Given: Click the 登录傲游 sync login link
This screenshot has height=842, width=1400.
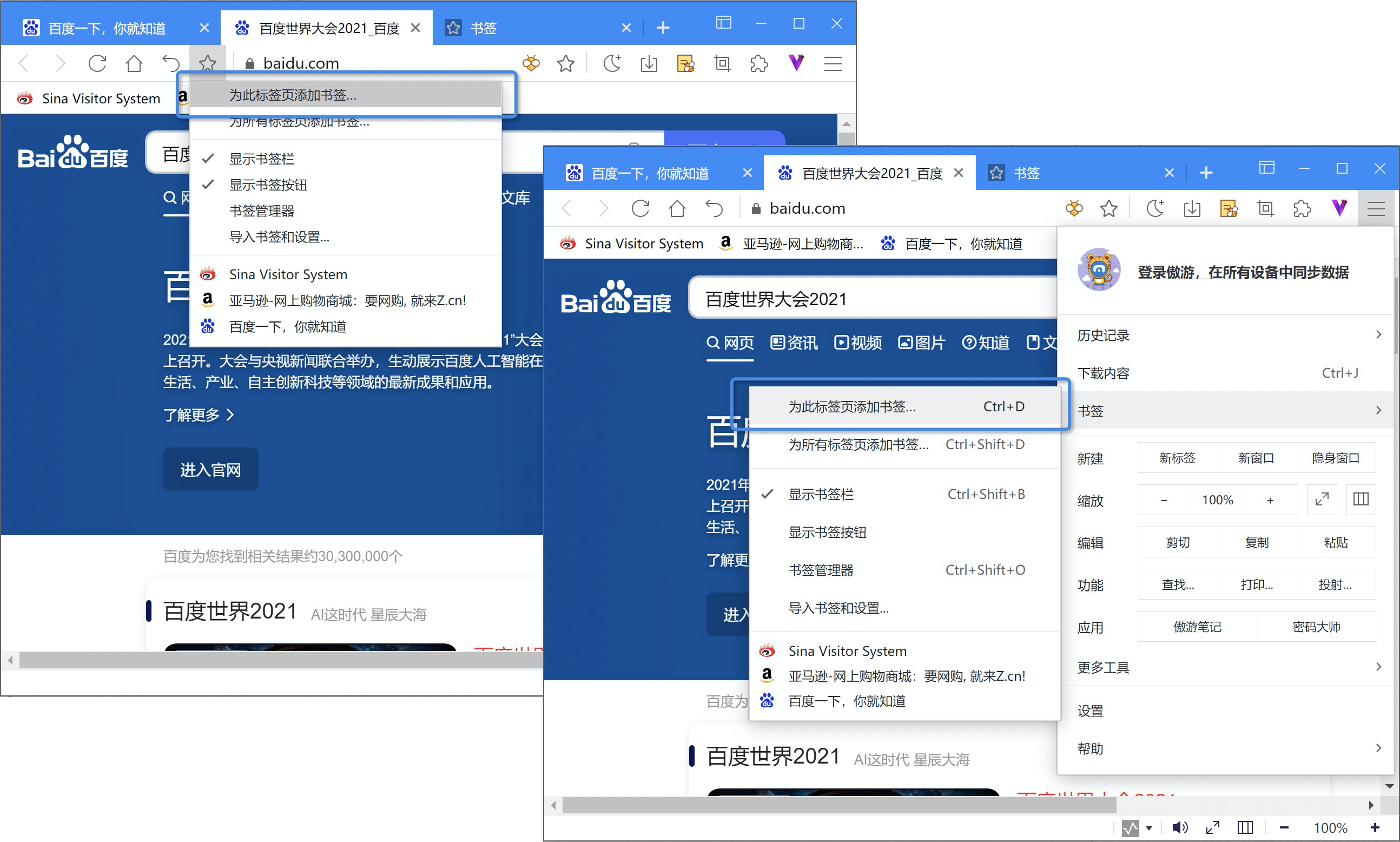Looking at the screenshot, I should click(x=1243, y=272).
